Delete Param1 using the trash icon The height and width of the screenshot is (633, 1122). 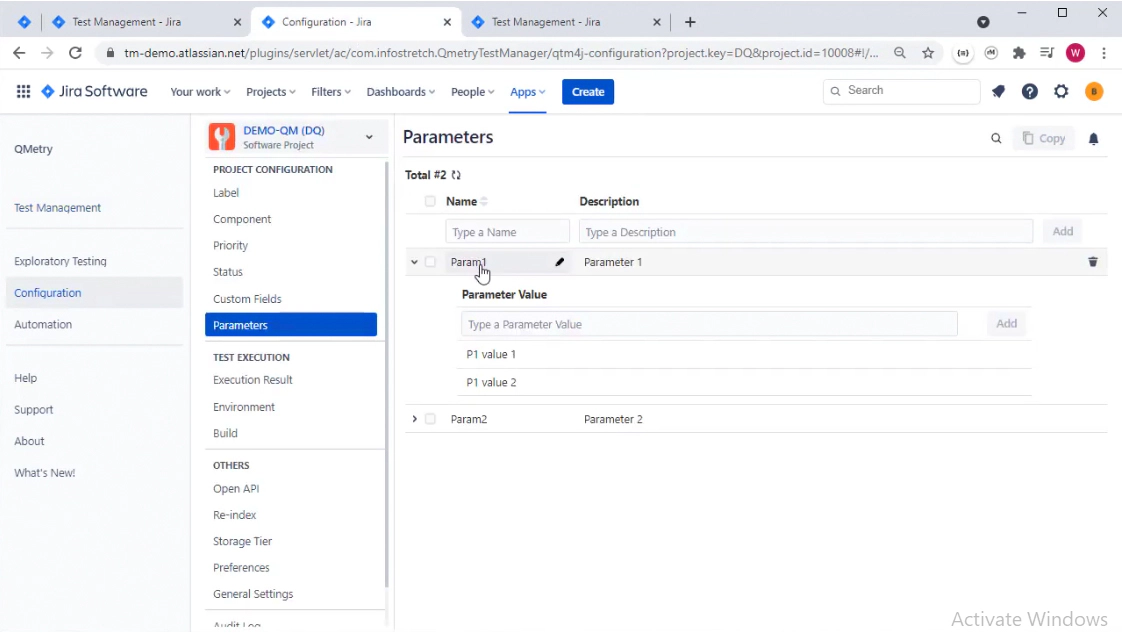click(1093, 262)
